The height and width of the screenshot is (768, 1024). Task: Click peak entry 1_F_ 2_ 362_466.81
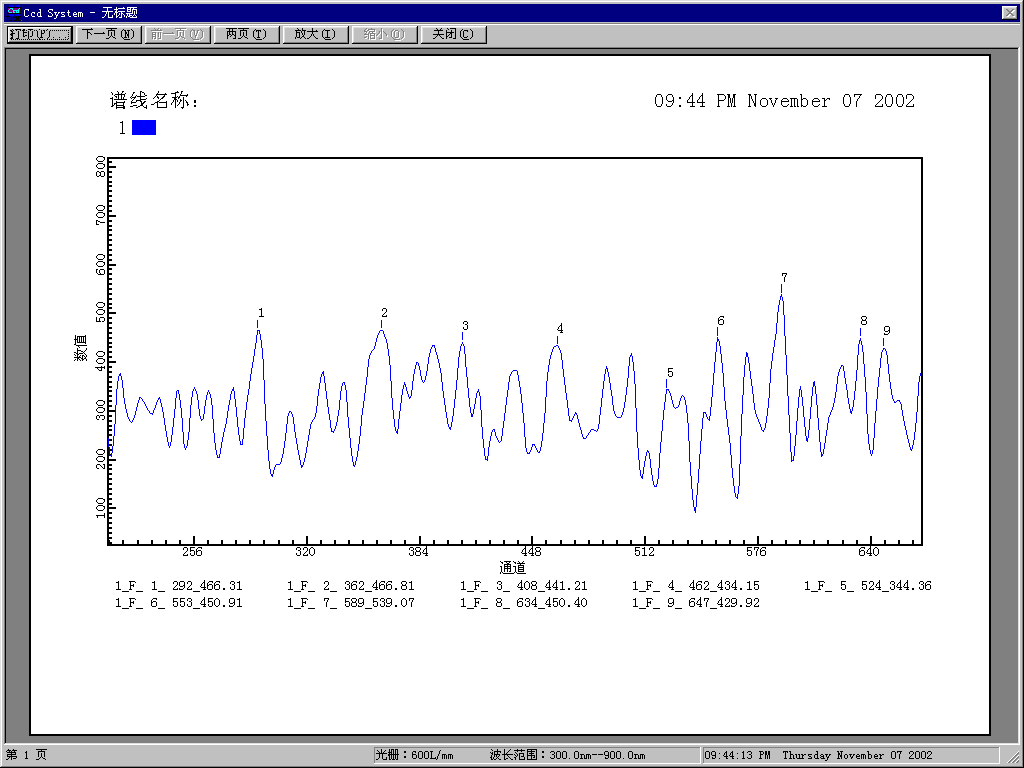[351, 586]
